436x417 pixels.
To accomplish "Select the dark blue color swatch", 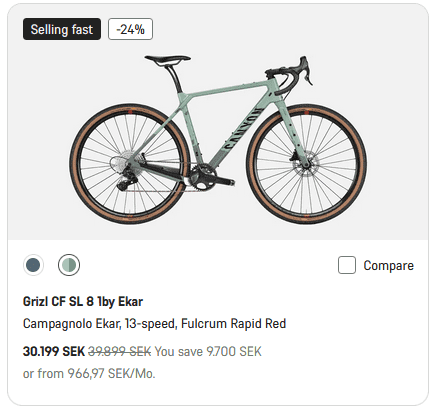I will [x=33, y=265].
